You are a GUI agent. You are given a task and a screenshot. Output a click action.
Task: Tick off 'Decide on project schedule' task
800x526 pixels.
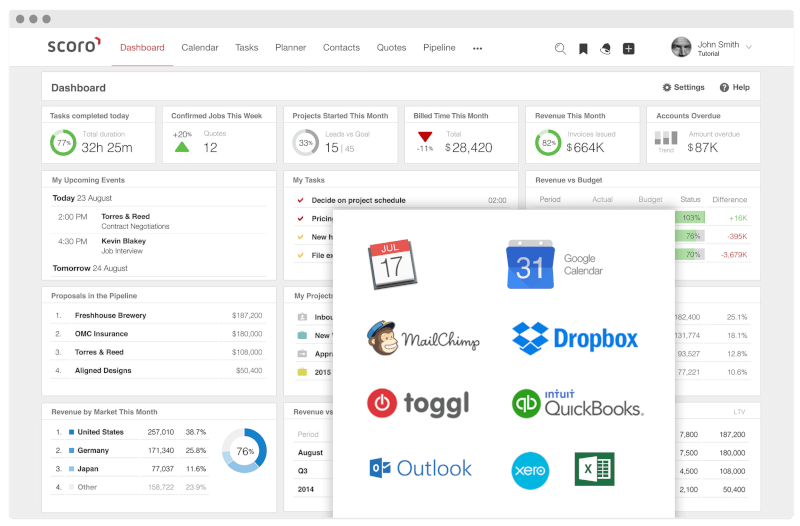(301, 200)
